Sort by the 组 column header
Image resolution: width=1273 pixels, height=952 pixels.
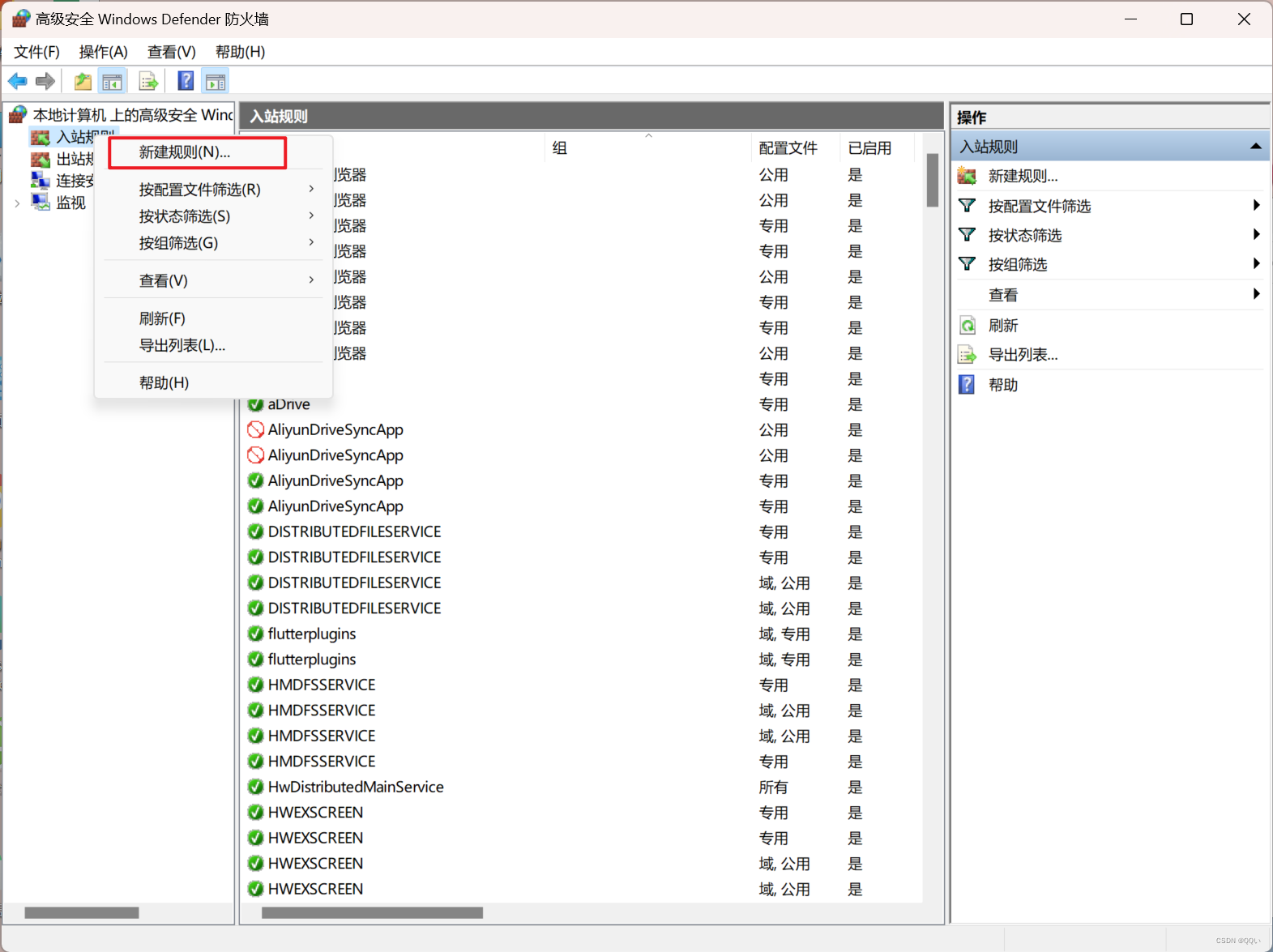[x=649, y=147]
